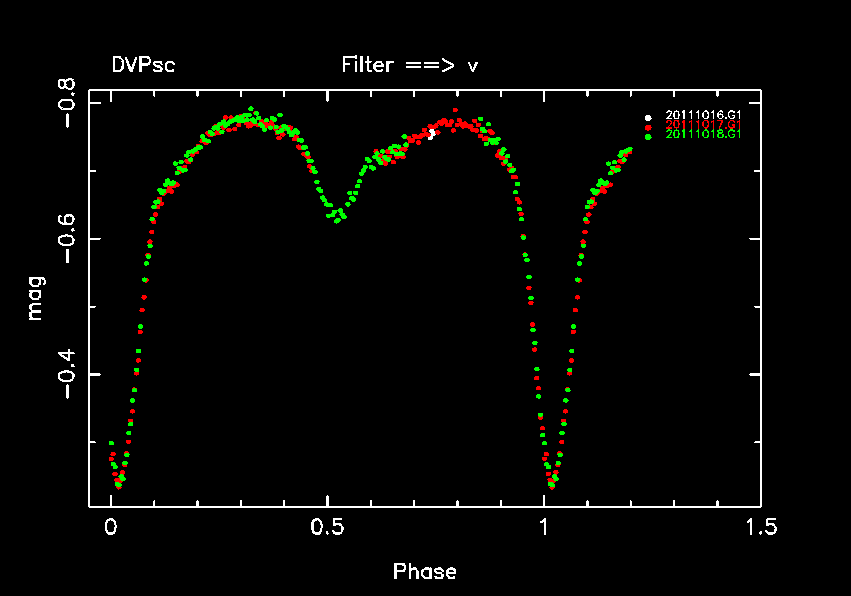Click the y-axis tick label -0.6
Viewport: 851px width, 596px height.
pyautogui.click(x=71, y=240)
